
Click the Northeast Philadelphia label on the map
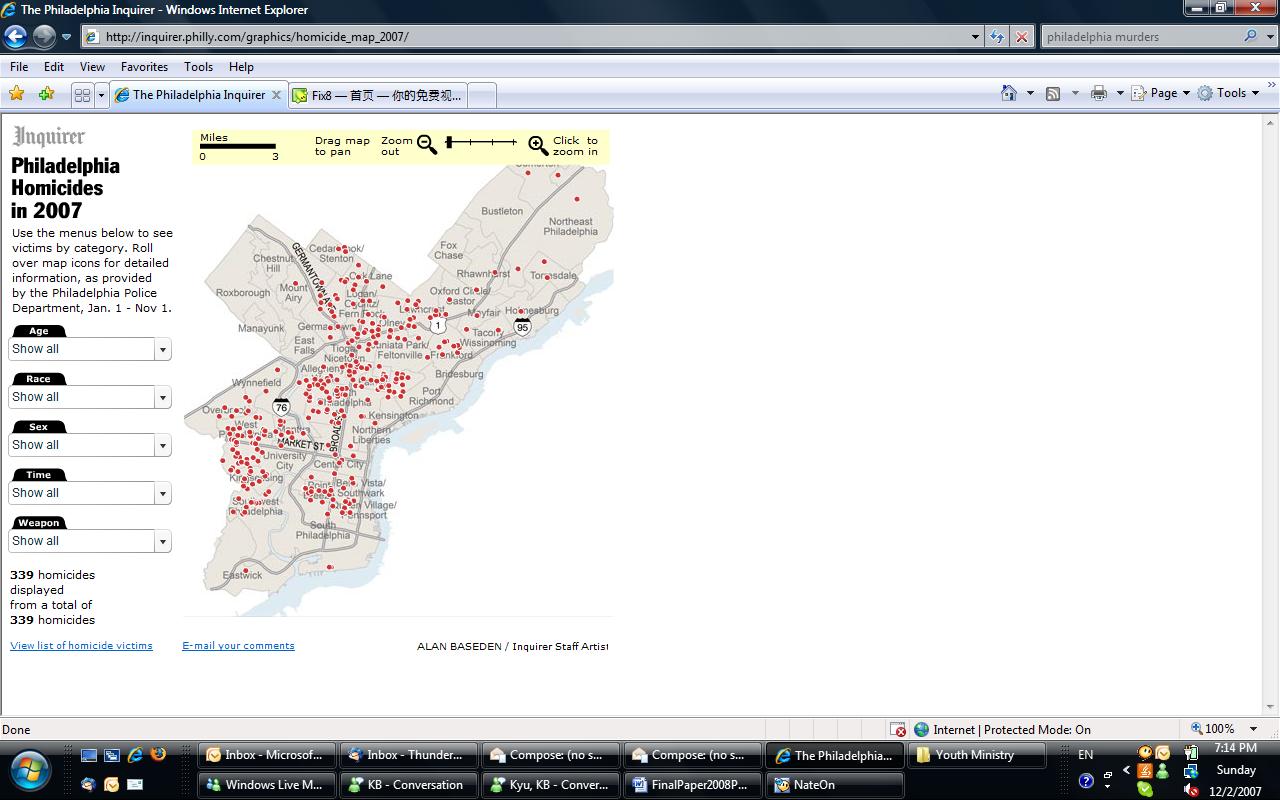[570, 227]
